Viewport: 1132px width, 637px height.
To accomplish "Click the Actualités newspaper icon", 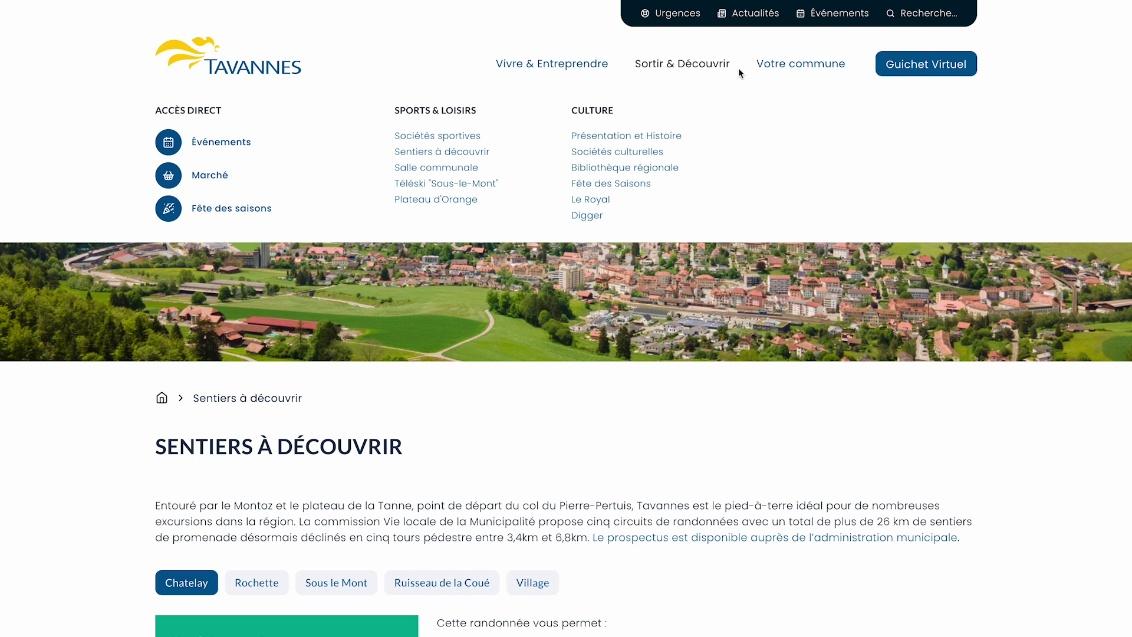I will coord(722,14).
